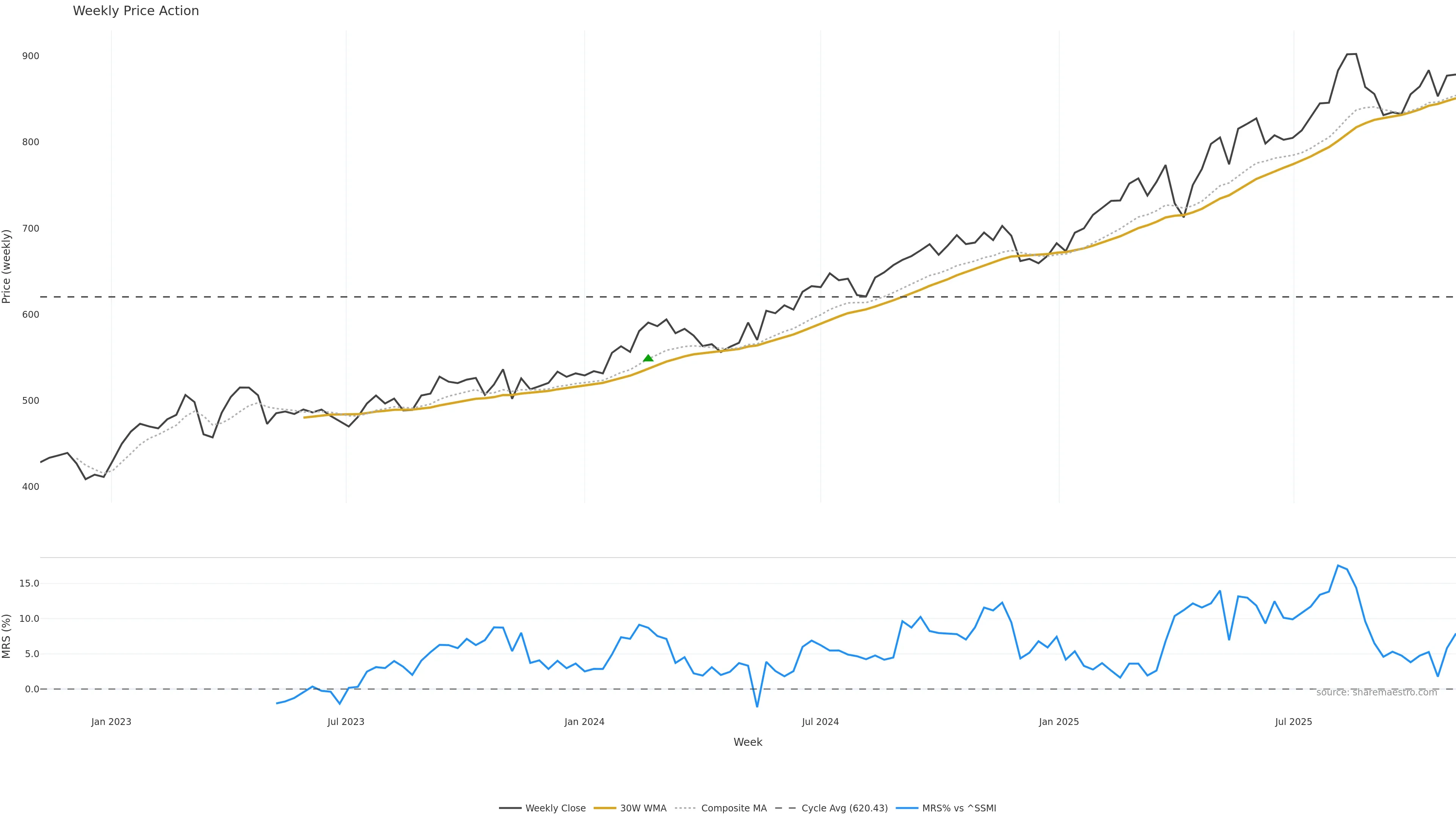Click the green triangle marker on the price chart

click(648, 358)
